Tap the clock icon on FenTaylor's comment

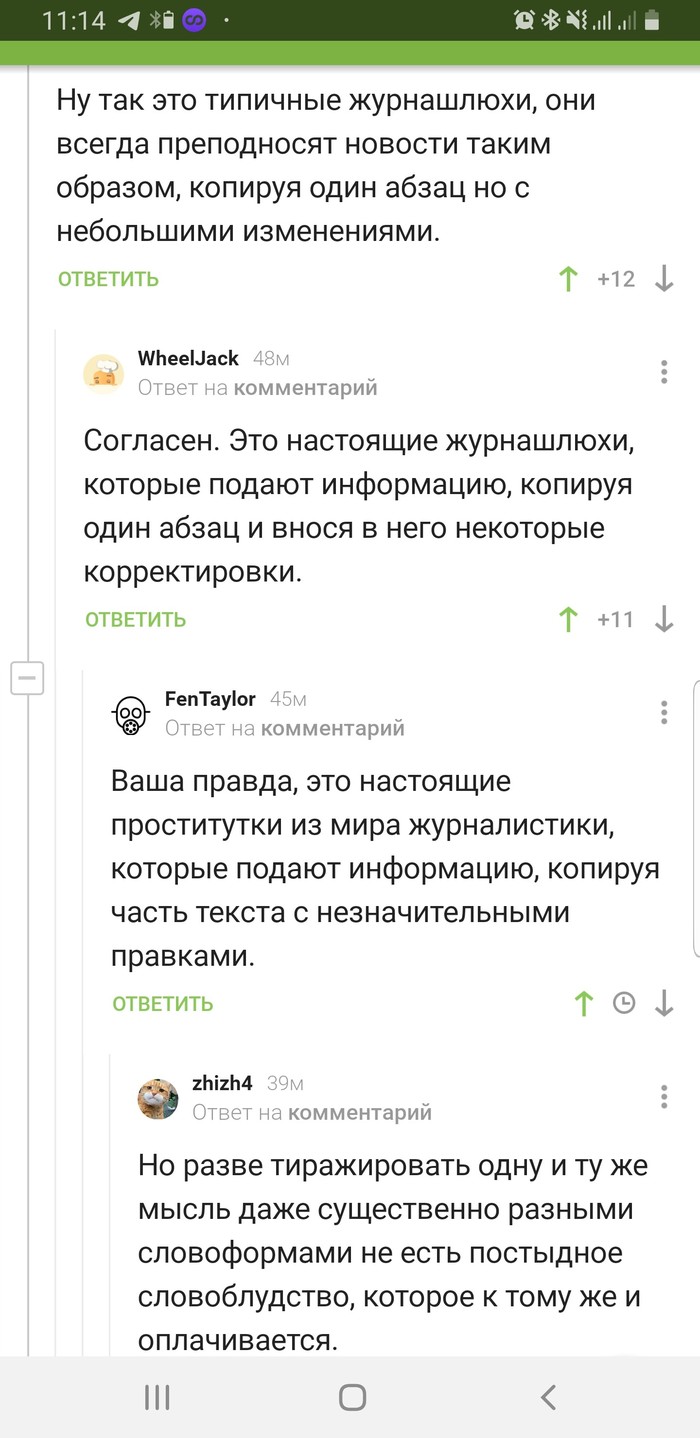624,1003
